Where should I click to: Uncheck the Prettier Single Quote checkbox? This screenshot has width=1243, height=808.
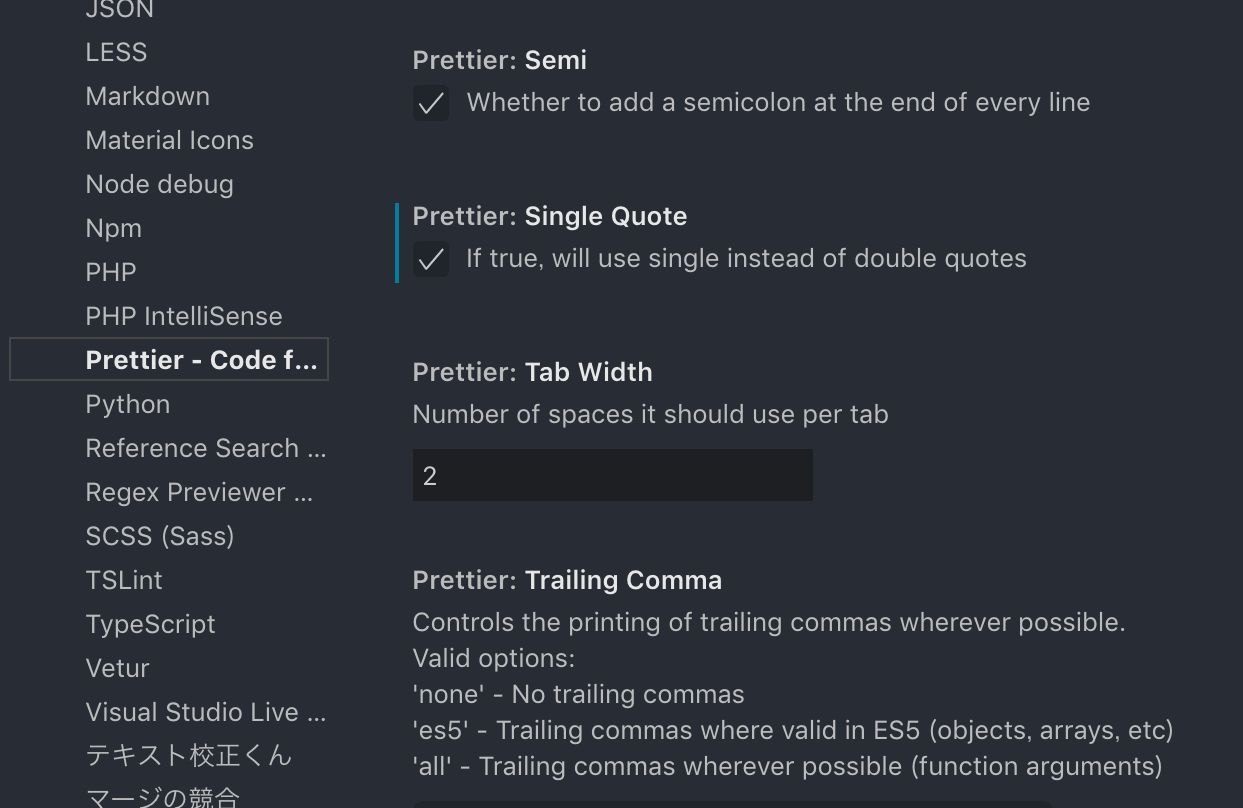click(x=431, y=260)
